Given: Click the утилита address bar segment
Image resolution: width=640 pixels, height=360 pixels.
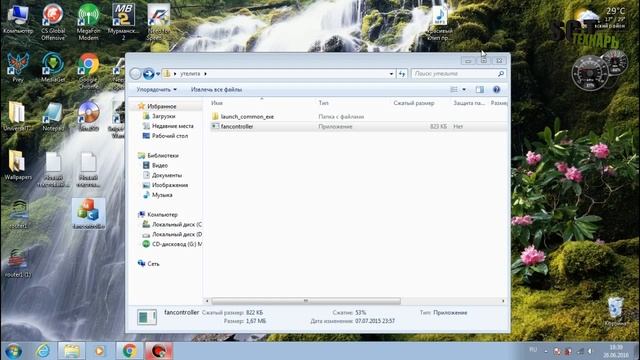Looking at the screenshot, I should pos(190,74).
